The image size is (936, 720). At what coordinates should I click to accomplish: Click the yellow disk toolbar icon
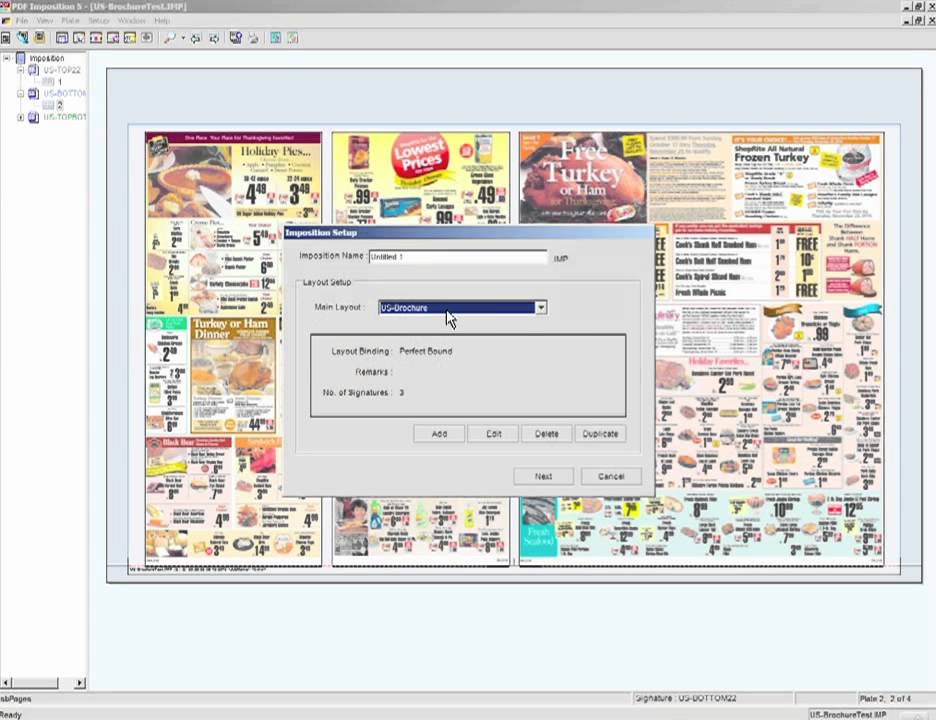point(39,38)
